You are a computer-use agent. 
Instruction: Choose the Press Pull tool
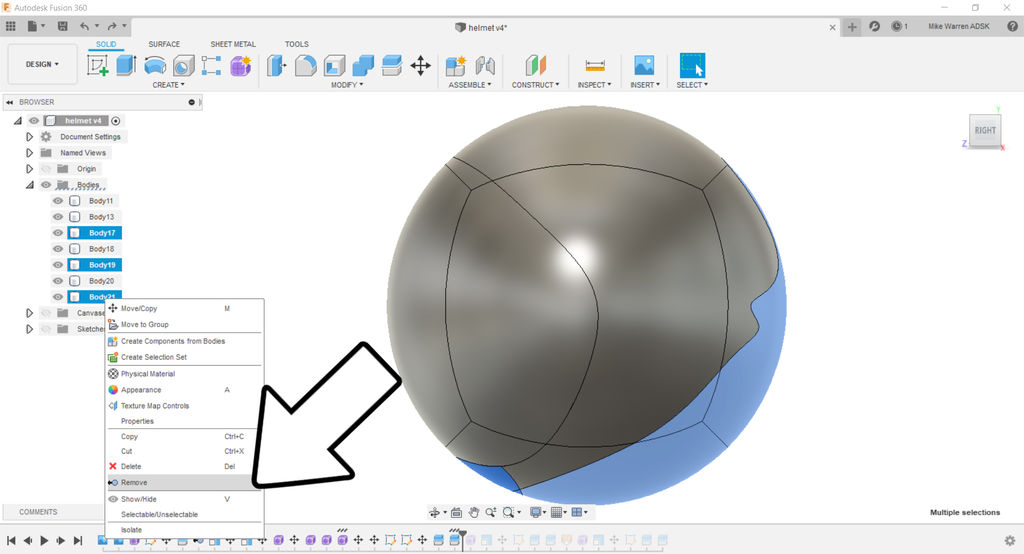click(x=277, y=65)
